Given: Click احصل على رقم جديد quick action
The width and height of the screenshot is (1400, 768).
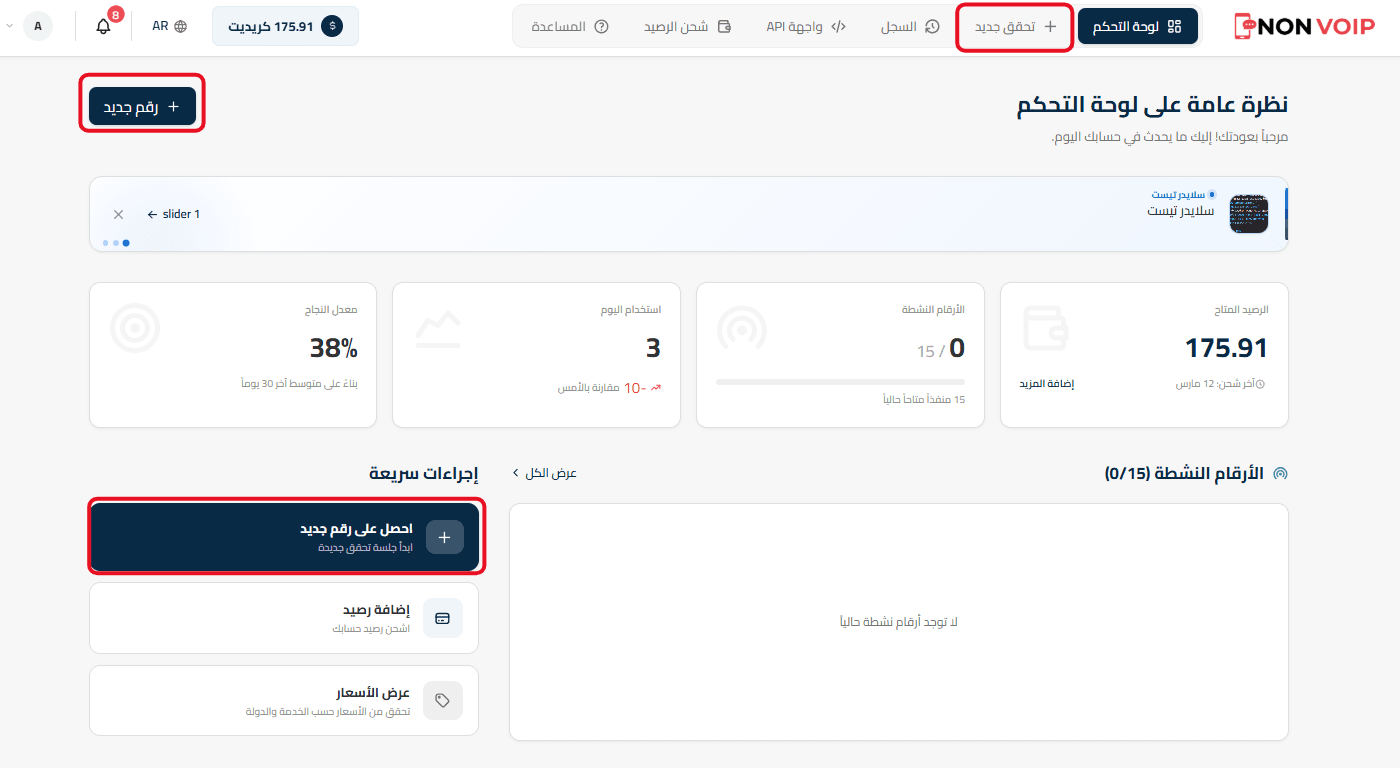Looking at the screenshot, I should click(284, 537).
